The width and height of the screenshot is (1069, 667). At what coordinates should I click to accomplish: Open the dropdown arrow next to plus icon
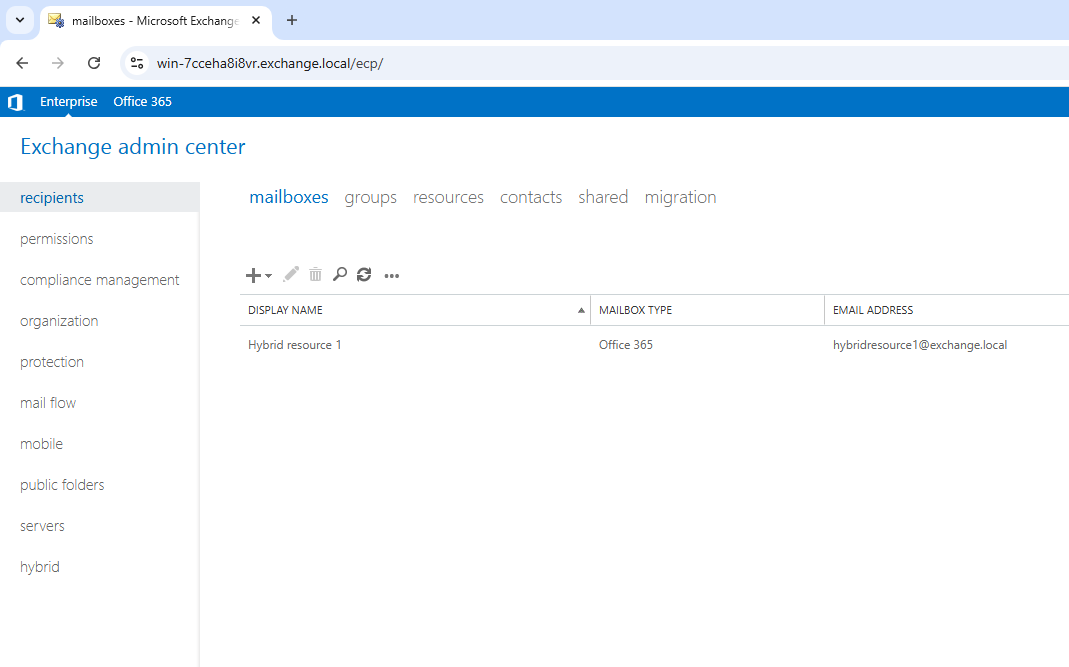coord(269,276)
